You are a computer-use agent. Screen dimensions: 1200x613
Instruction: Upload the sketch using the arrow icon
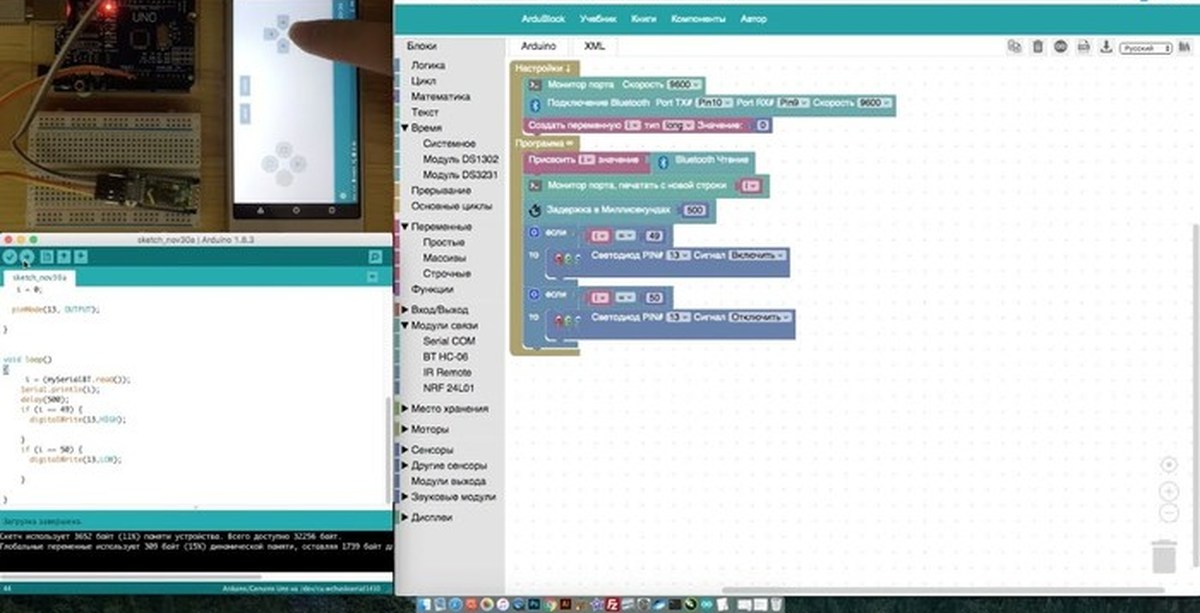coord(28,258)
